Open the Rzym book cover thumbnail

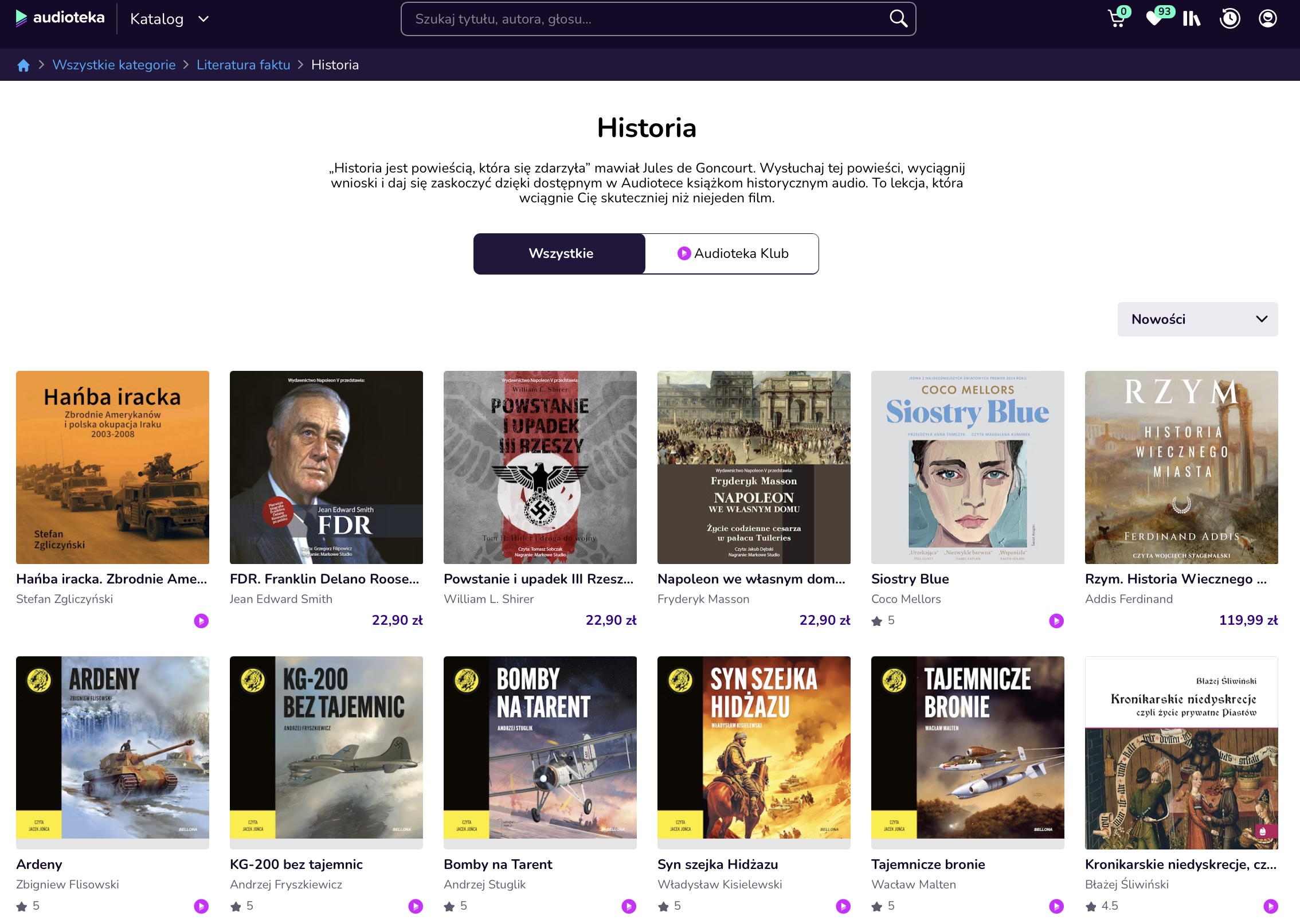pos(1181,467)
